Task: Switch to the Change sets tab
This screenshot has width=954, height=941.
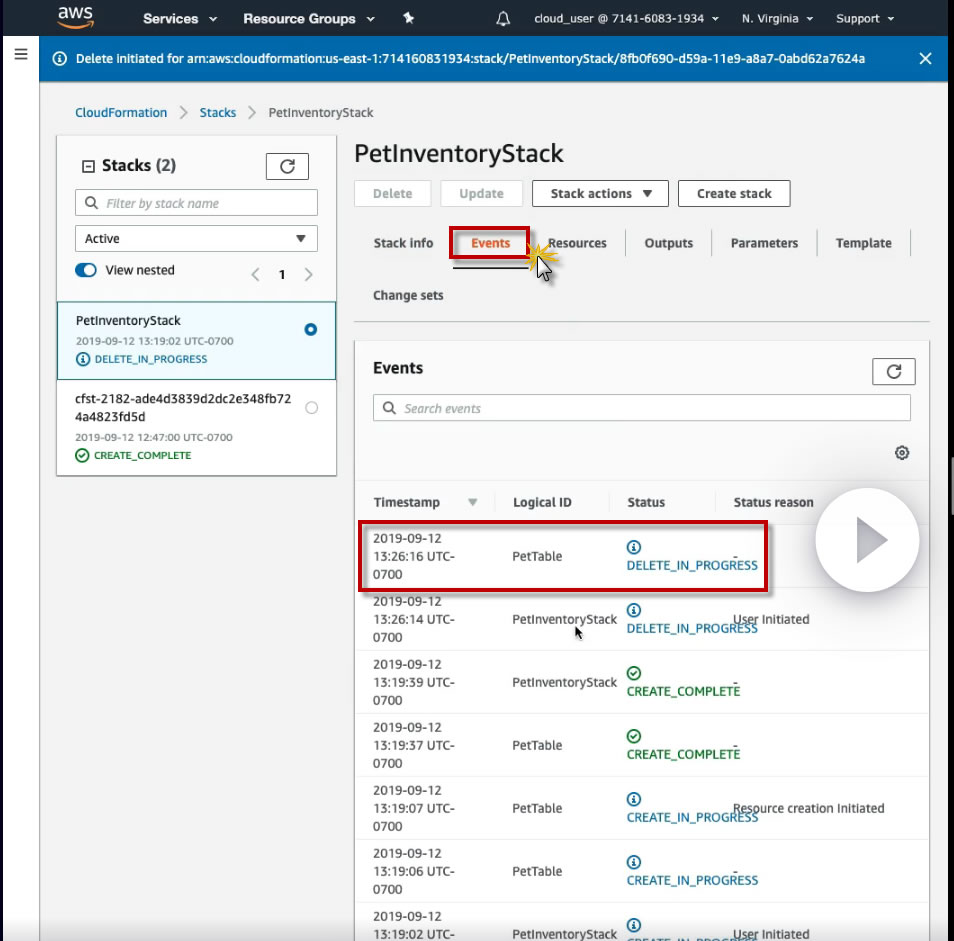Action: coord(408,295)
